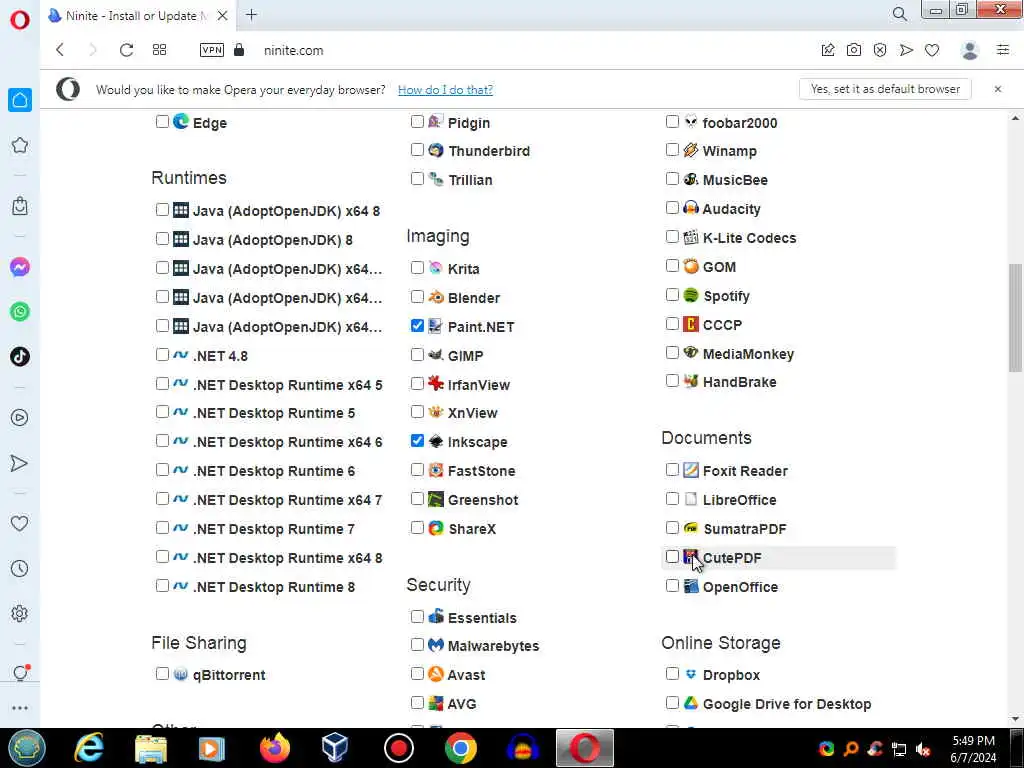Open three-dots sidebar setup
1024x768 pixels.
click(x=20, y=708)
